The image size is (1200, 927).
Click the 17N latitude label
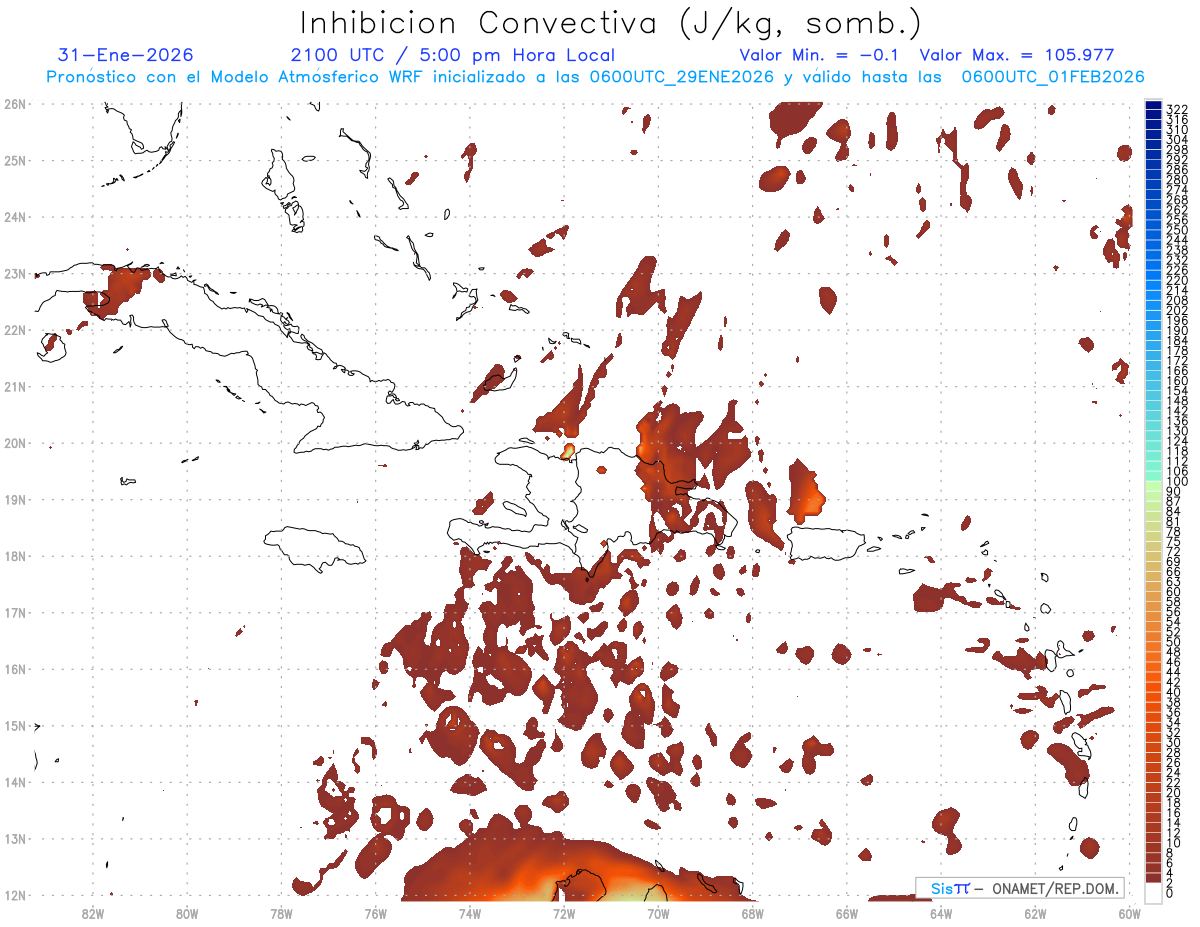point(15,612)
